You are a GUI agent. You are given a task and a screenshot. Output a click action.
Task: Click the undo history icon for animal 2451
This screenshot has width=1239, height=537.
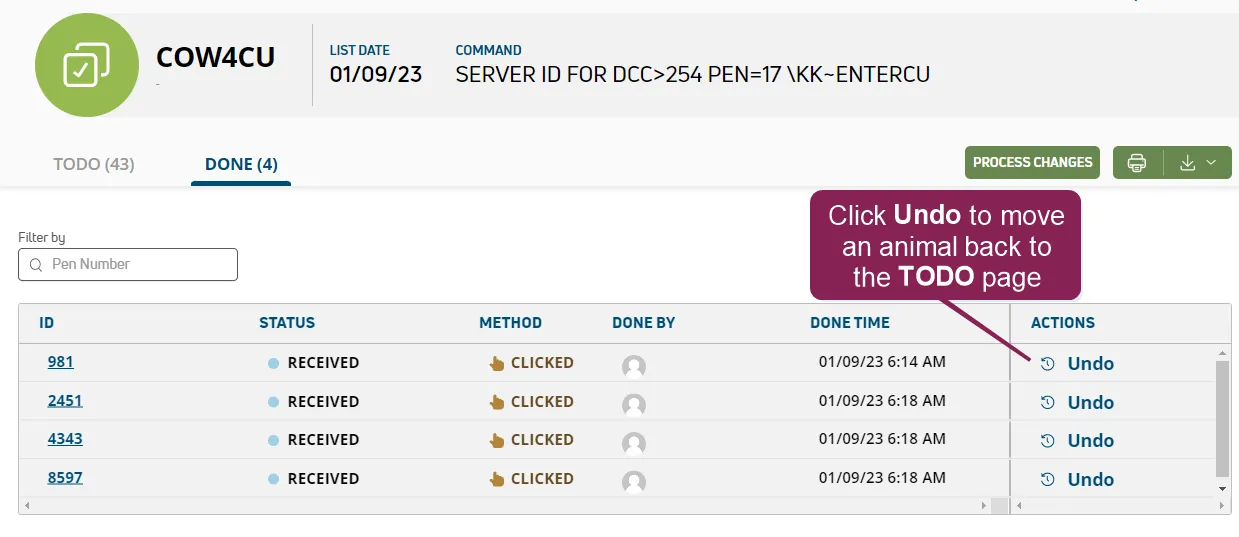1047,402
